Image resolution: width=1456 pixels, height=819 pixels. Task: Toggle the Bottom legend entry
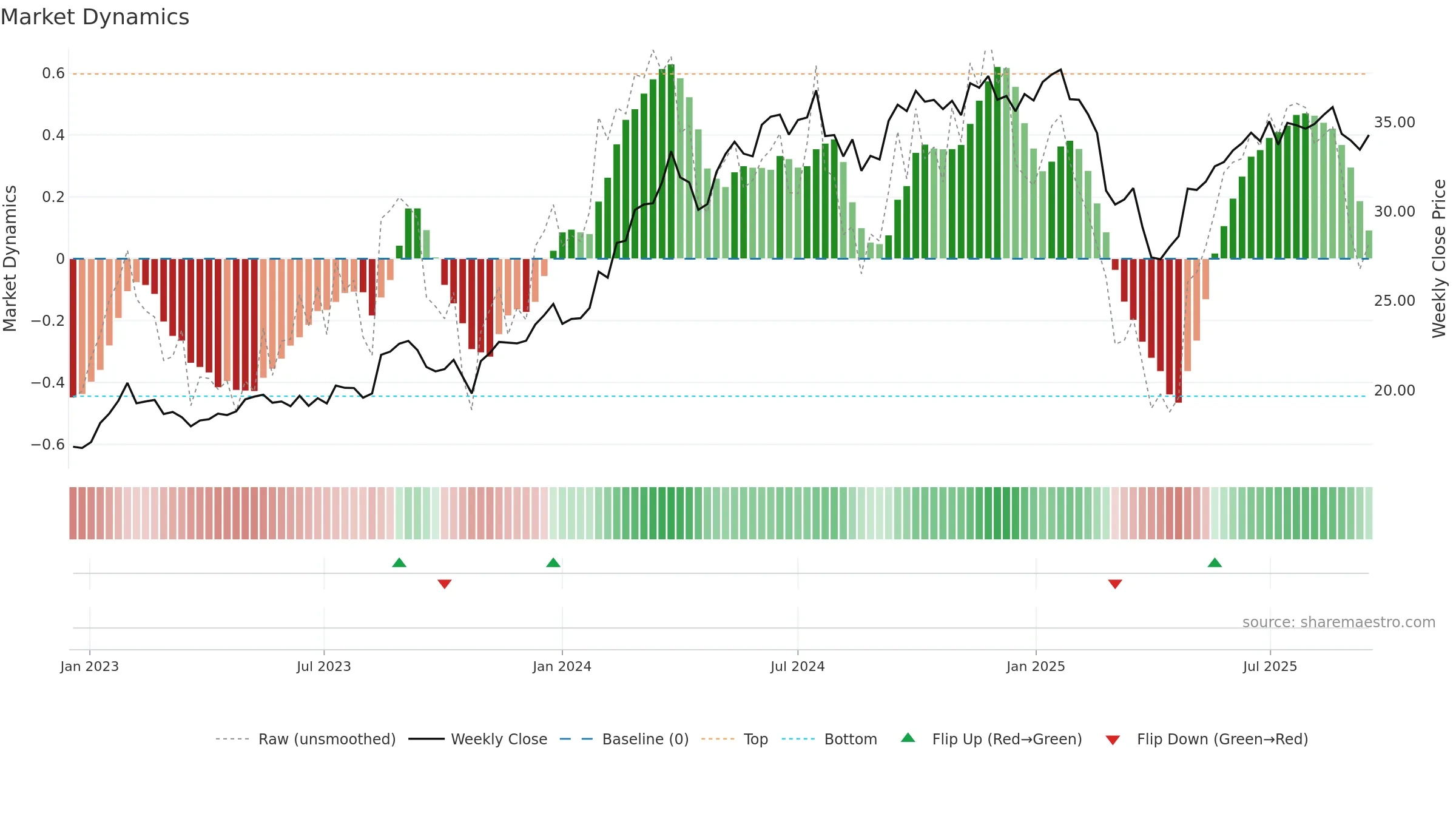coord(829,739)
